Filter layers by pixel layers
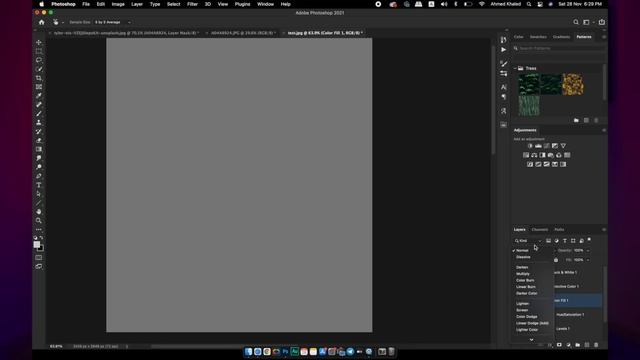 (549, 241)
